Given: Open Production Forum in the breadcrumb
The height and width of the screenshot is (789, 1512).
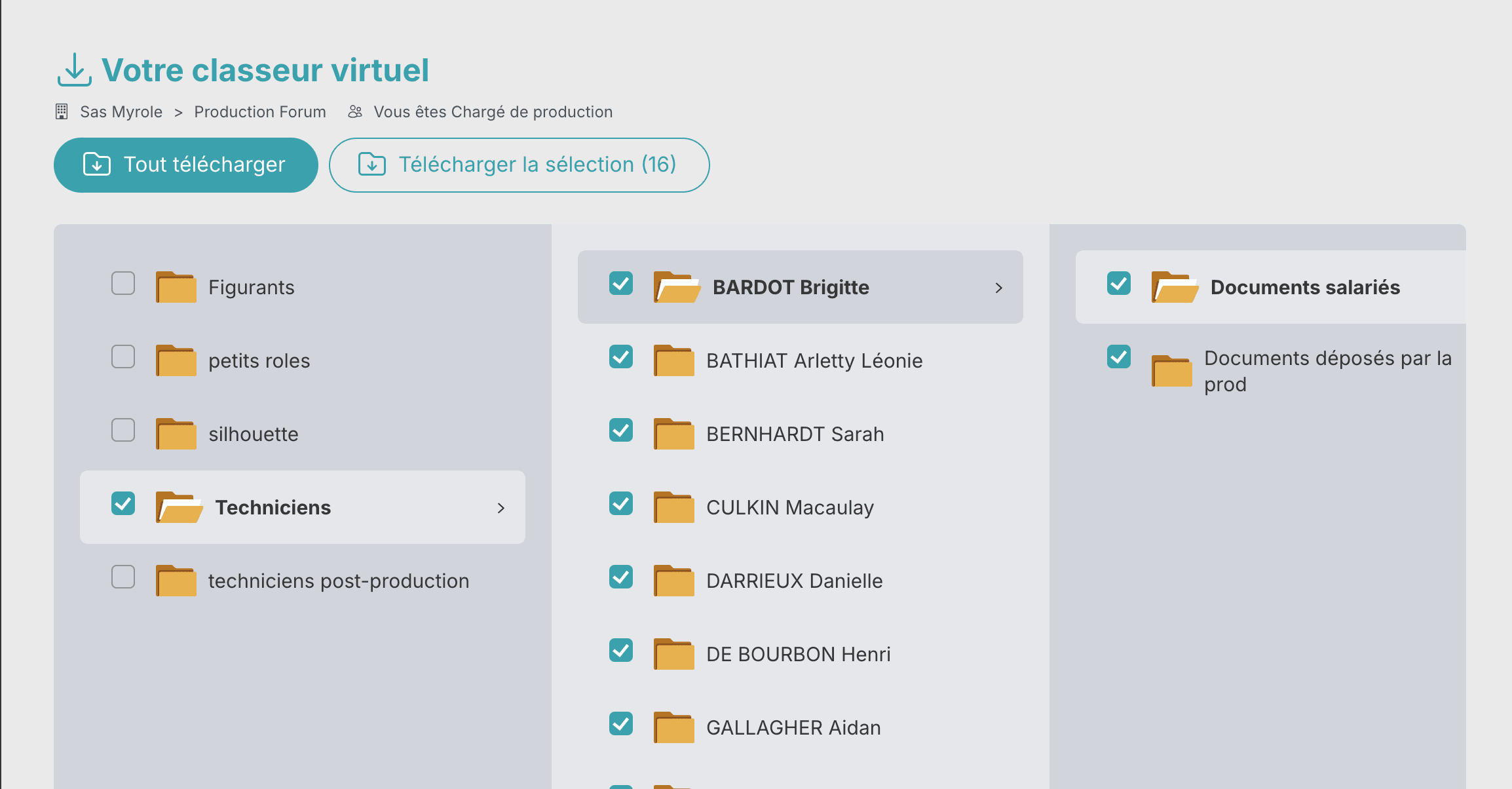Looking at the screenshot, I should 260,112.
